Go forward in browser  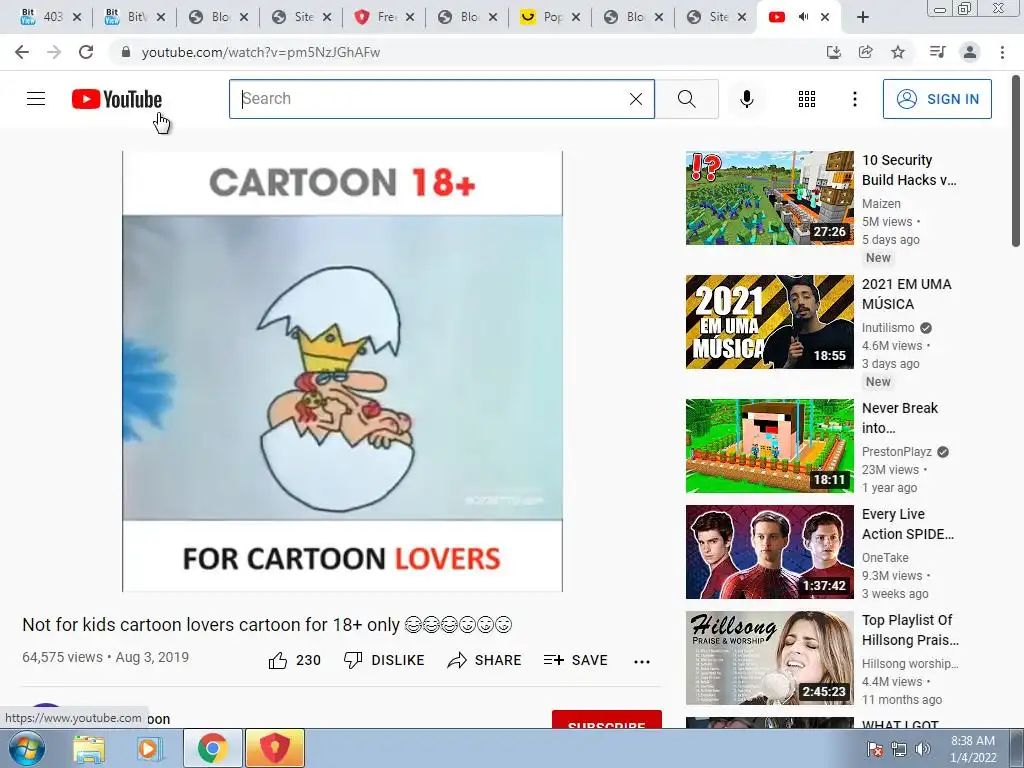click(x=54, y=52)
